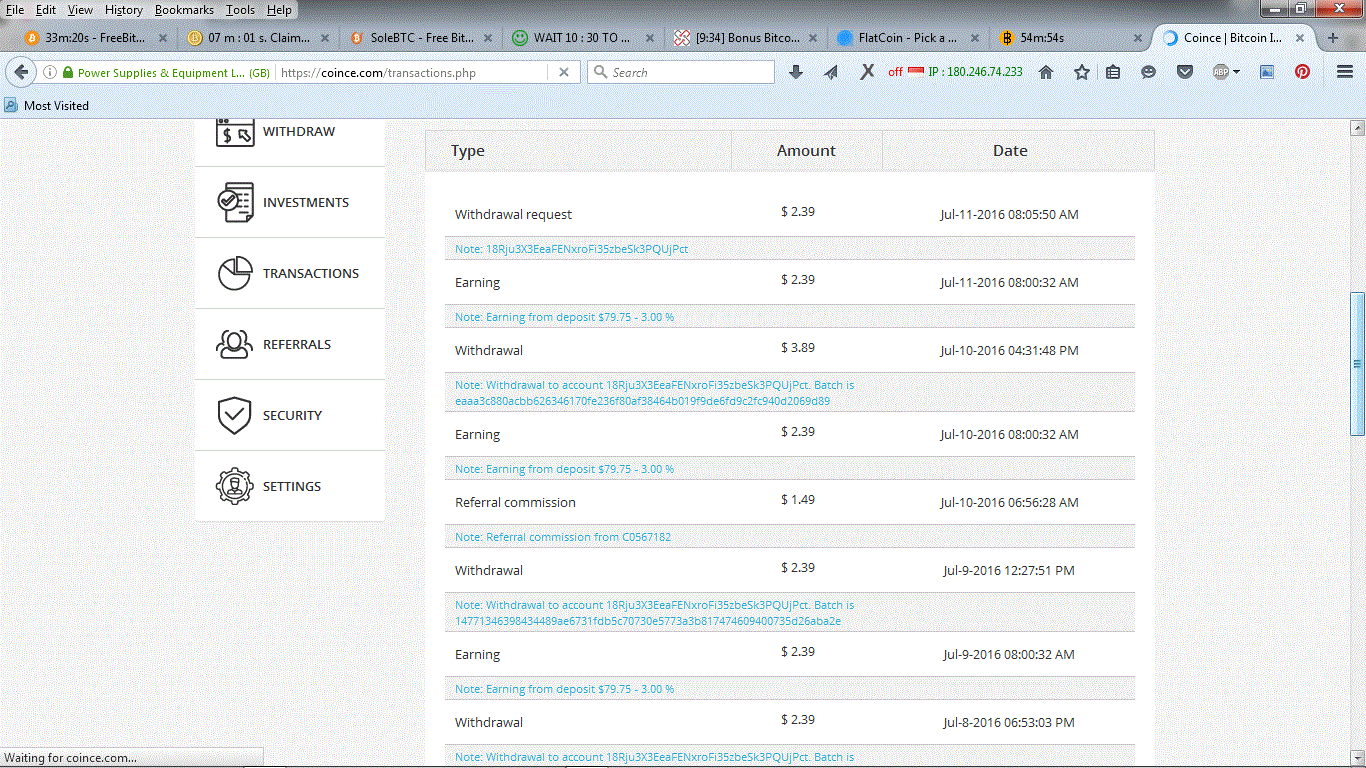Click the Withdraw sidebar link

pyautogui.click(x=298, y=132)
